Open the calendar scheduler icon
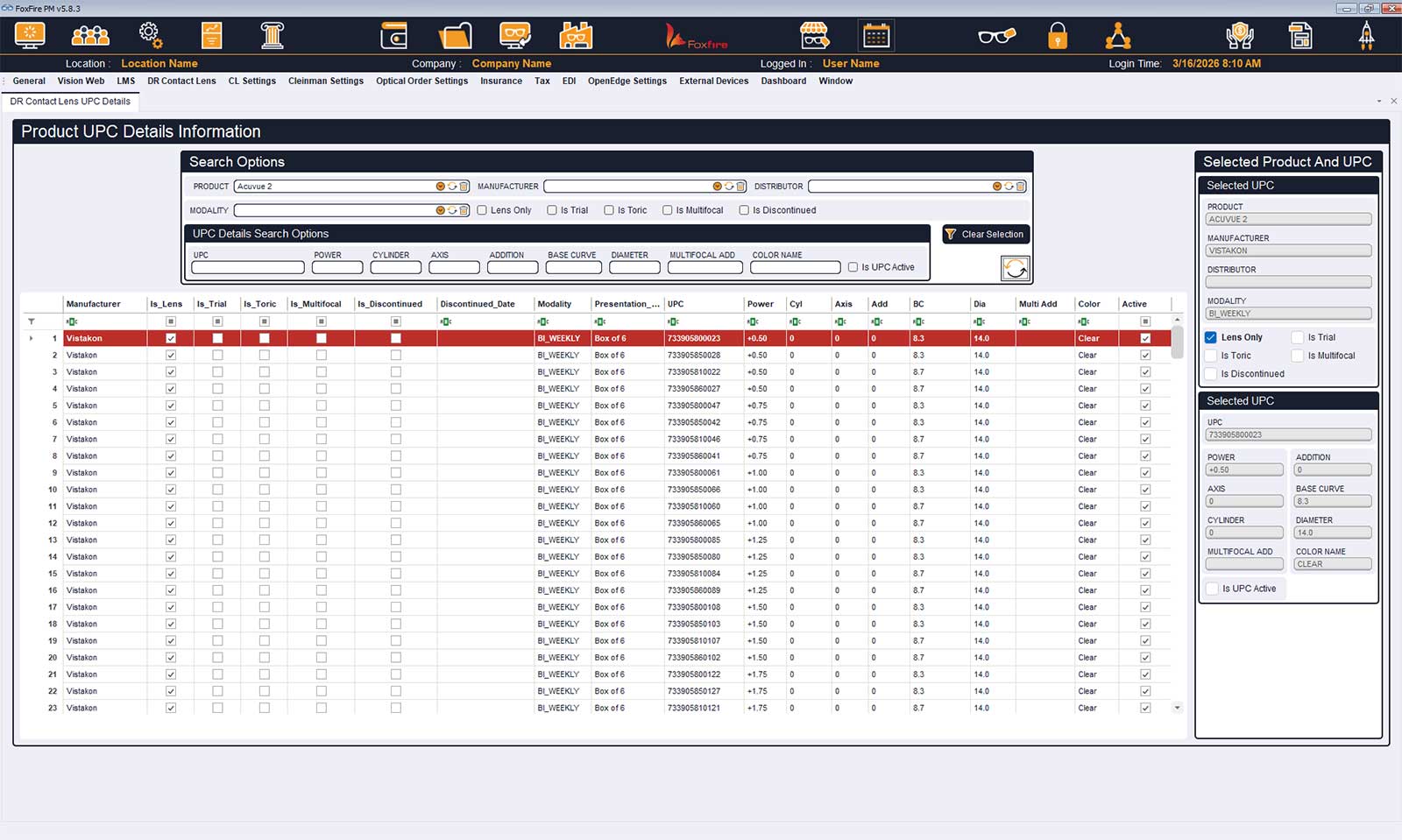1402x840 pixels. (x=876, y=36)
